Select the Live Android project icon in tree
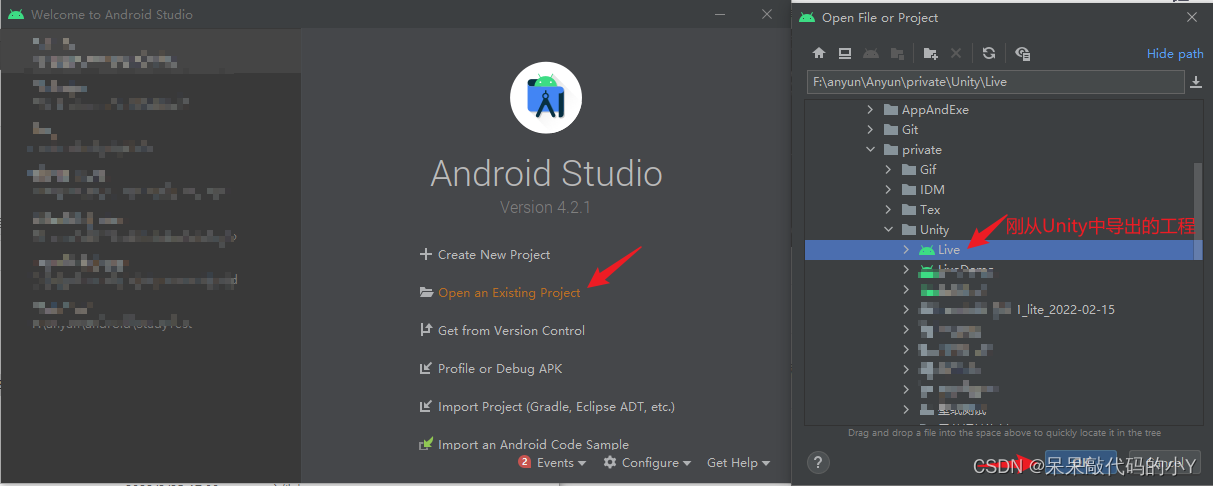 click(x=927, y=250)
